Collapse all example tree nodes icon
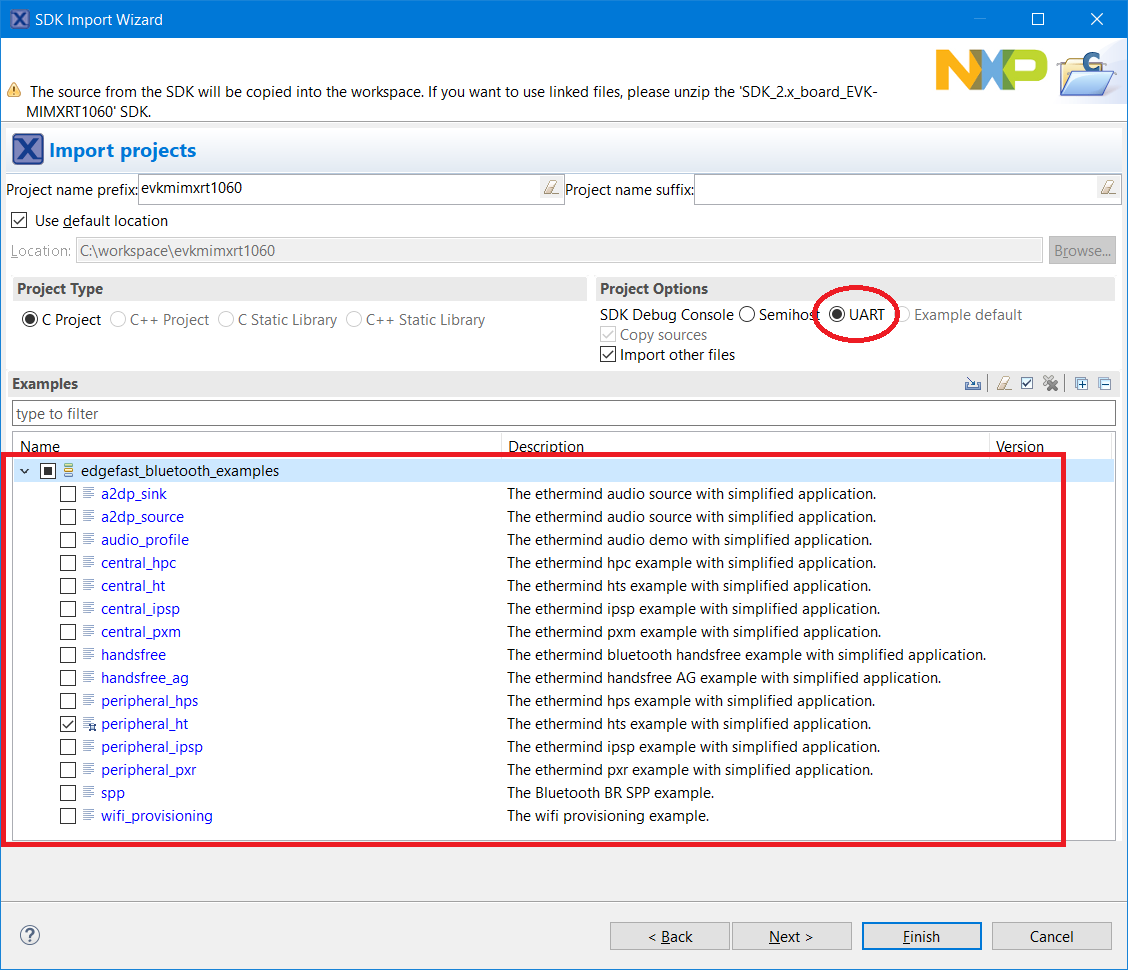Screen dimensions: 1128x970 (1104, 384)
